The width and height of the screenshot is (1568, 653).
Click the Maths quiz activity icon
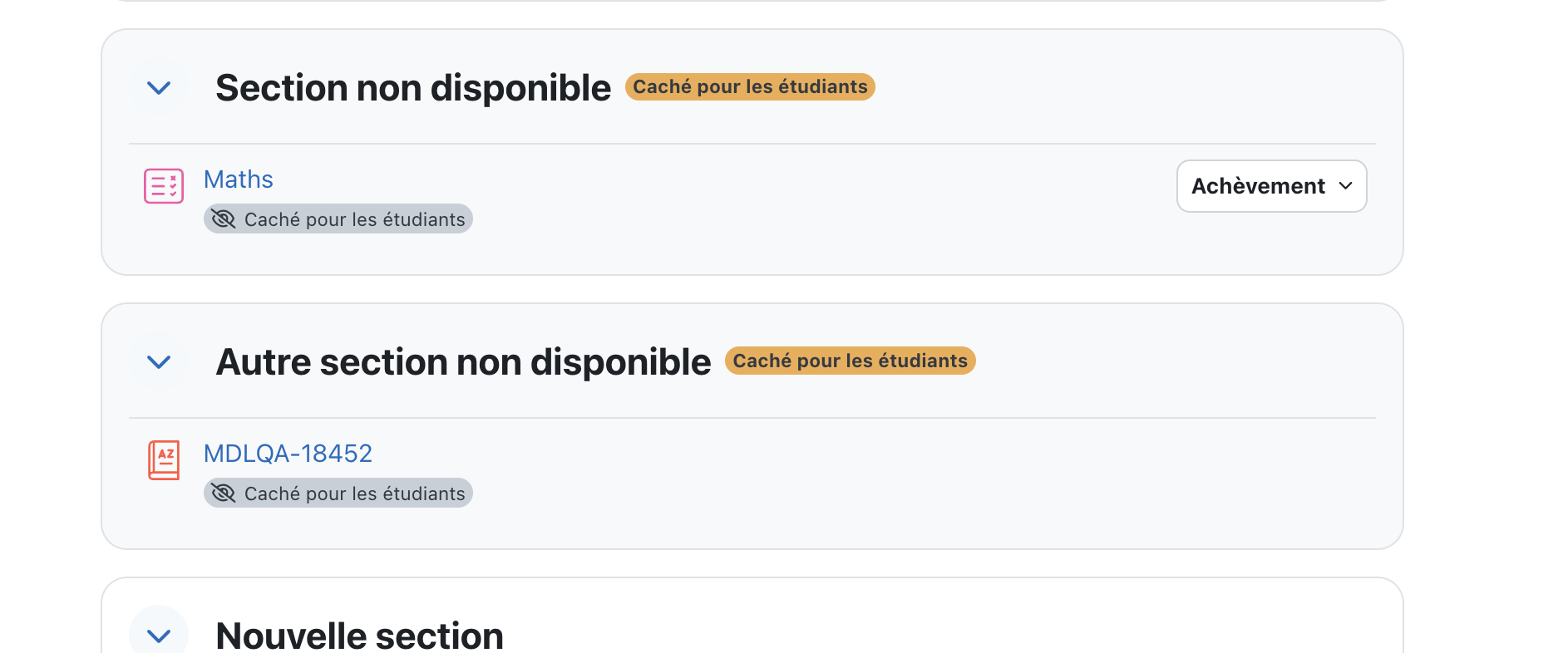(164, 186)
